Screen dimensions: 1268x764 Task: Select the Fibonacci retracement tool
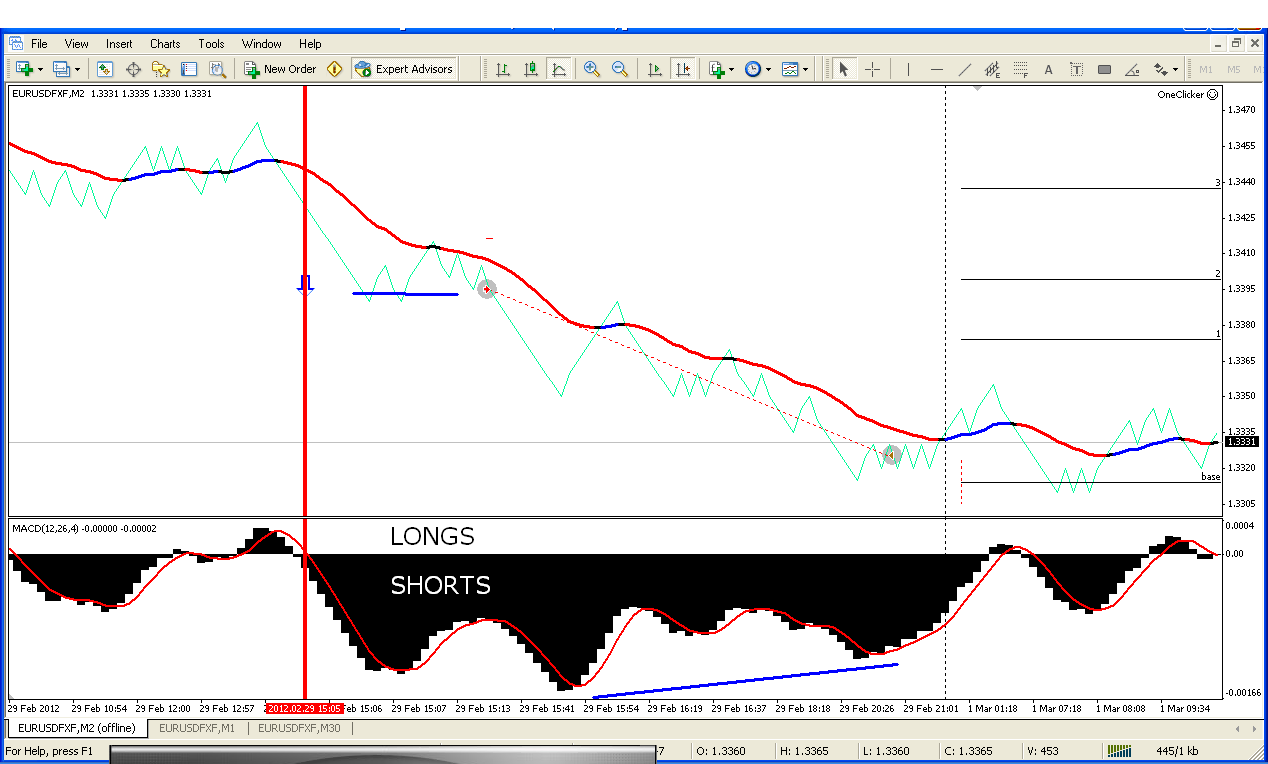[x=1021, y=69]
